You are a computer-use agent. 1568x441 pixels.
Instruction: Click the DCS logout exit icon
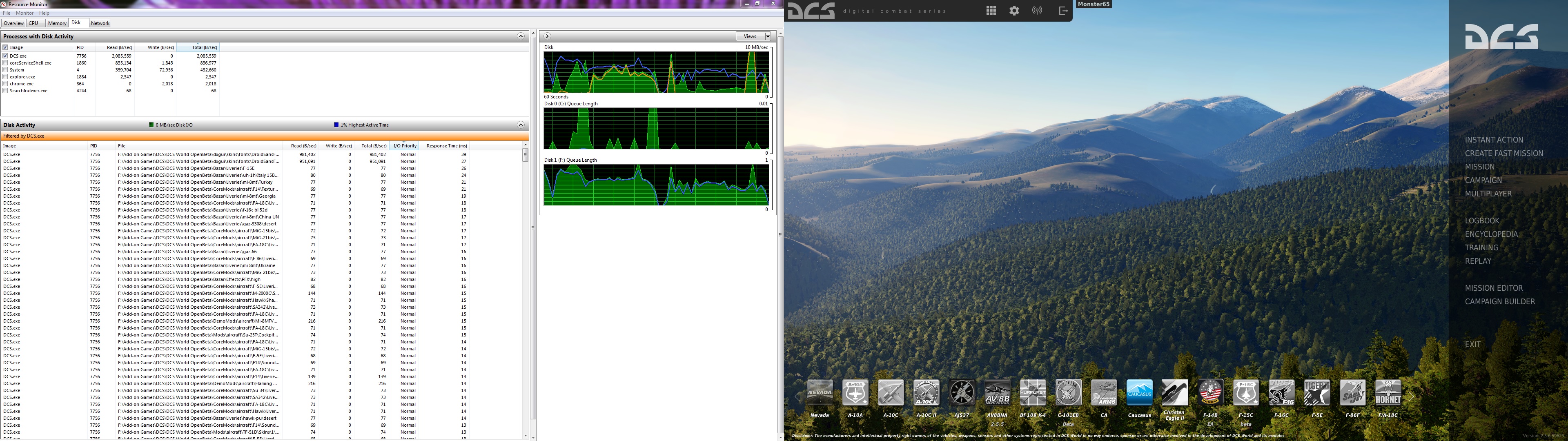click(x=1063, y=10)
